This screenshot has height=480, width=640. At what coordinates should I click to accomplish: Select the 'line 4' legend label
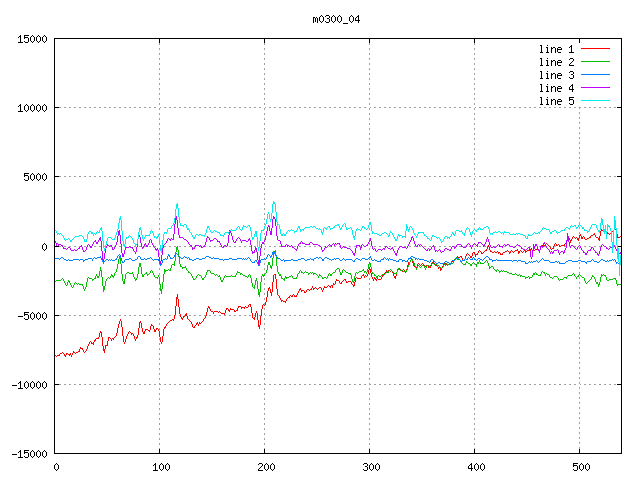[556, 88]
